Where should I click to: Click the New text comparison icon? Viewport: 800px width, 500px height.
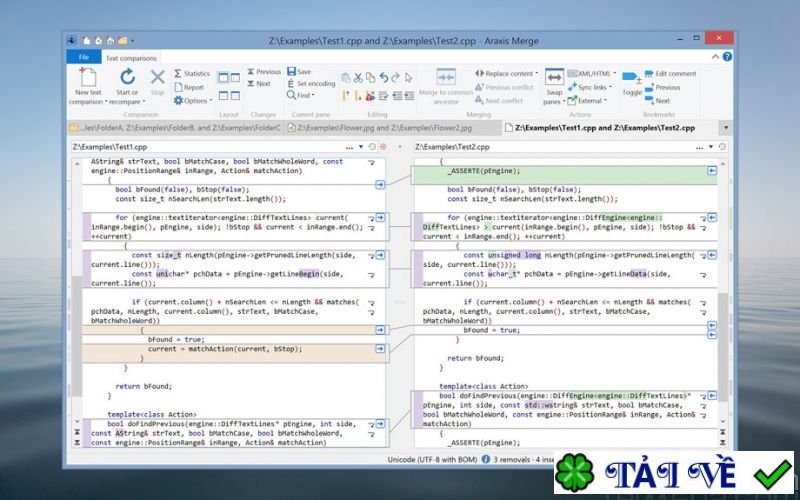coord(88,77)
